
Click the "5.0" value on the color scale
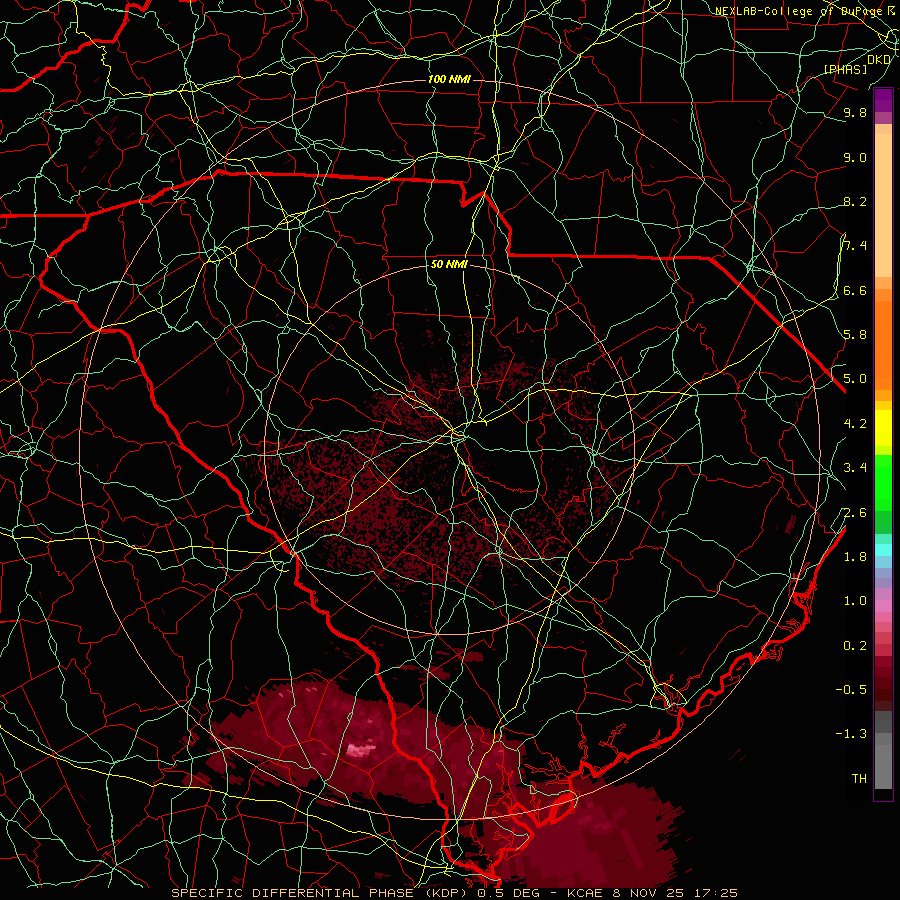click(855, 379)
